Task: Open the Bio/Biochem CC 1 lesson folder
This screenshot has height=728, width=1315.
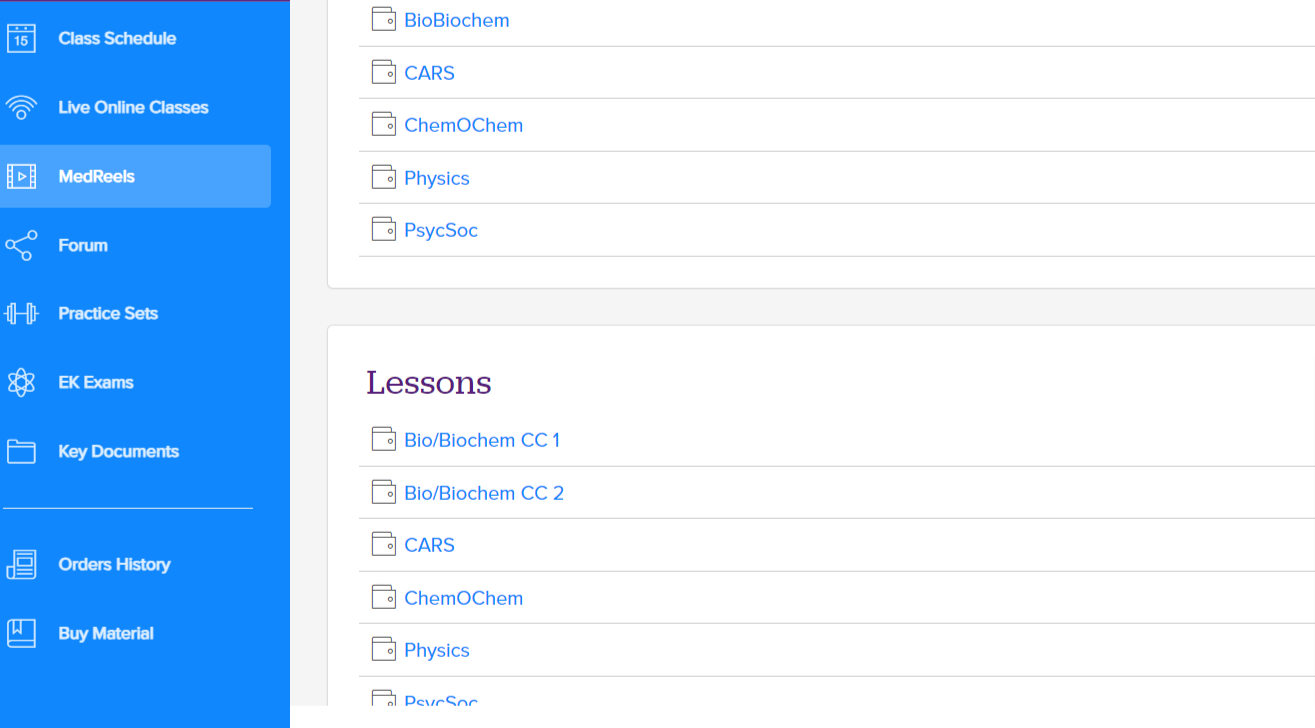Action: [482, 440]
